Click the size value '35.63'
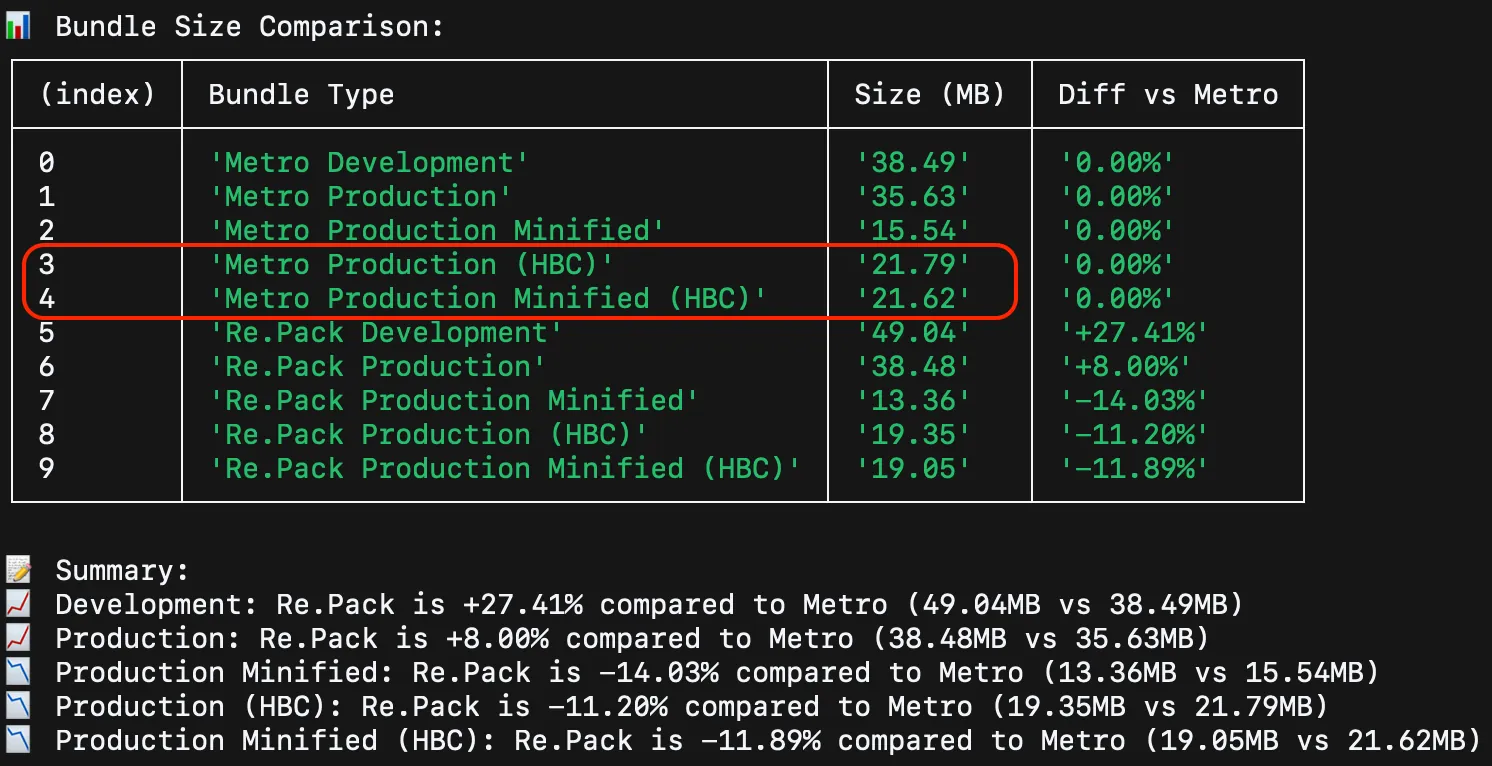The image size is (1492, 766). (x=913, y=196)
